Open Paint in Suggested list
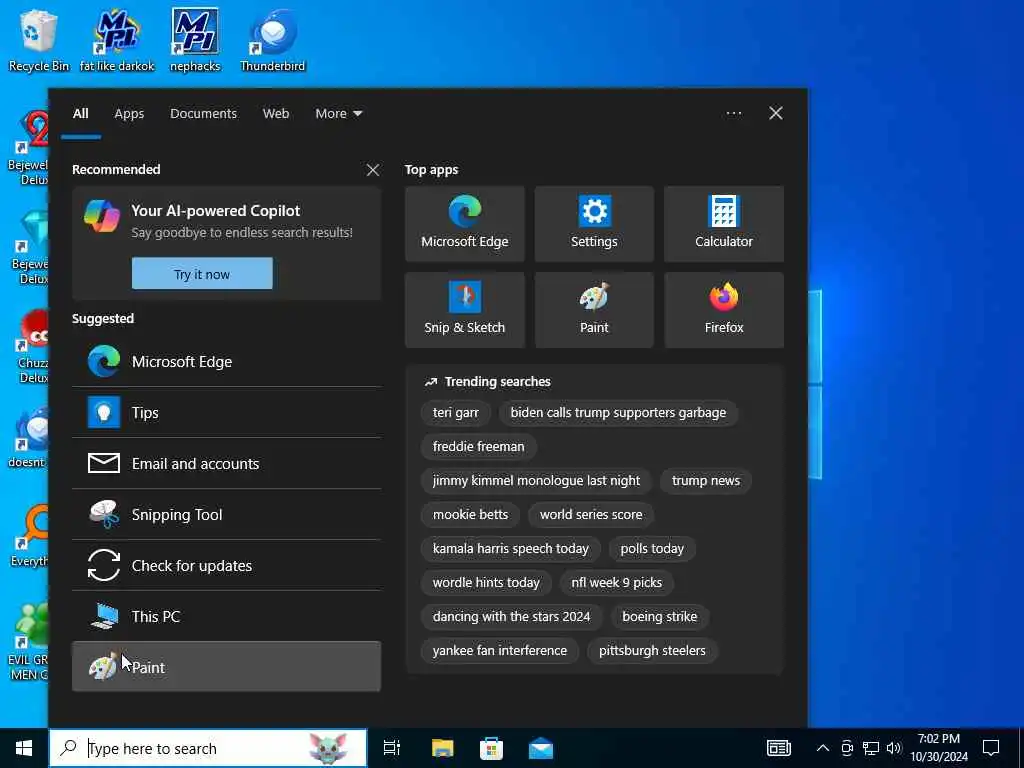Viewport: 1024px width, 768px height. (x=226, y=667)
